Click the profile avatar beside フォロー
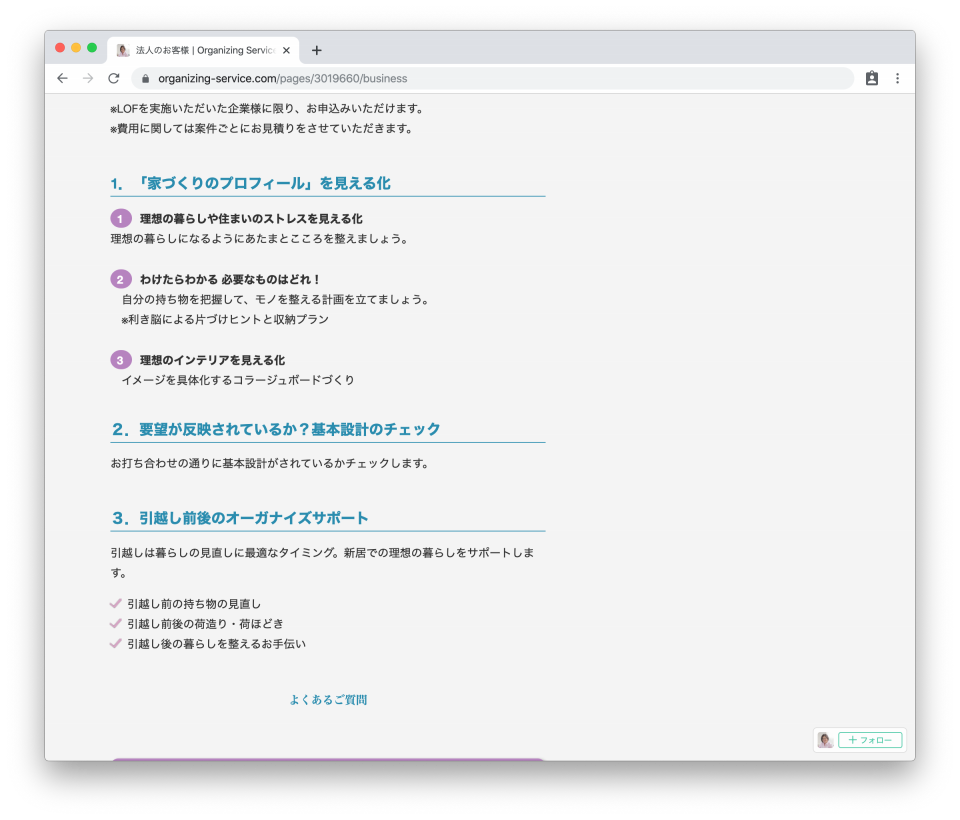Screen dimensions: 960x820 pos(825,740)
